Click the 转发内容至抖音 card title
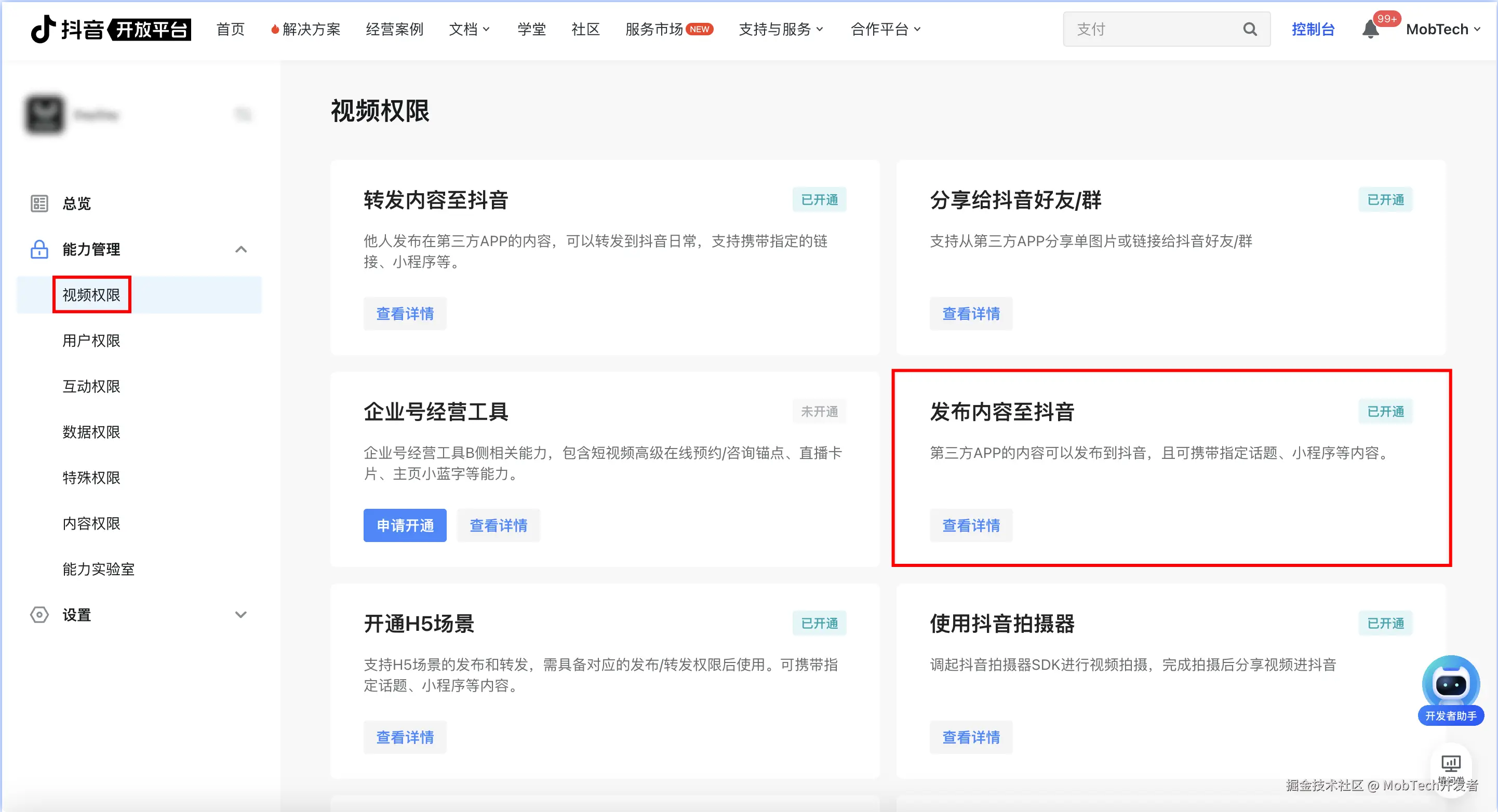 [x=436, y=200]
